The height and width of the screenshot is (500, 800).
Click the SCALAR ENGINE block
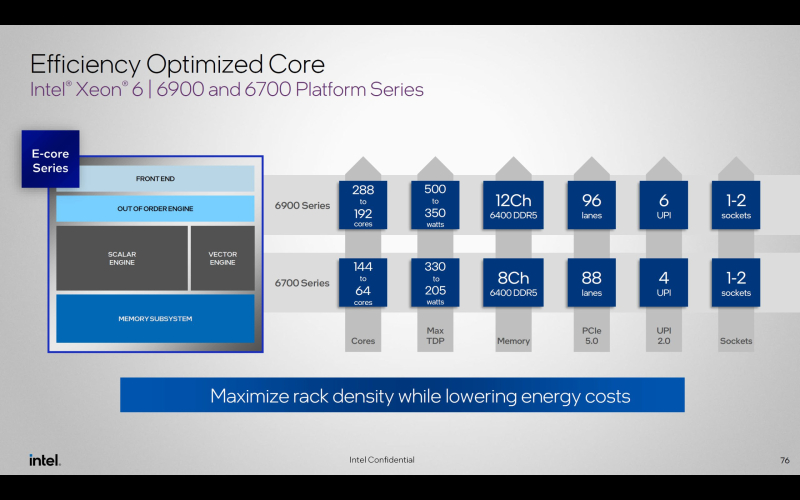[x=122, y=258]
